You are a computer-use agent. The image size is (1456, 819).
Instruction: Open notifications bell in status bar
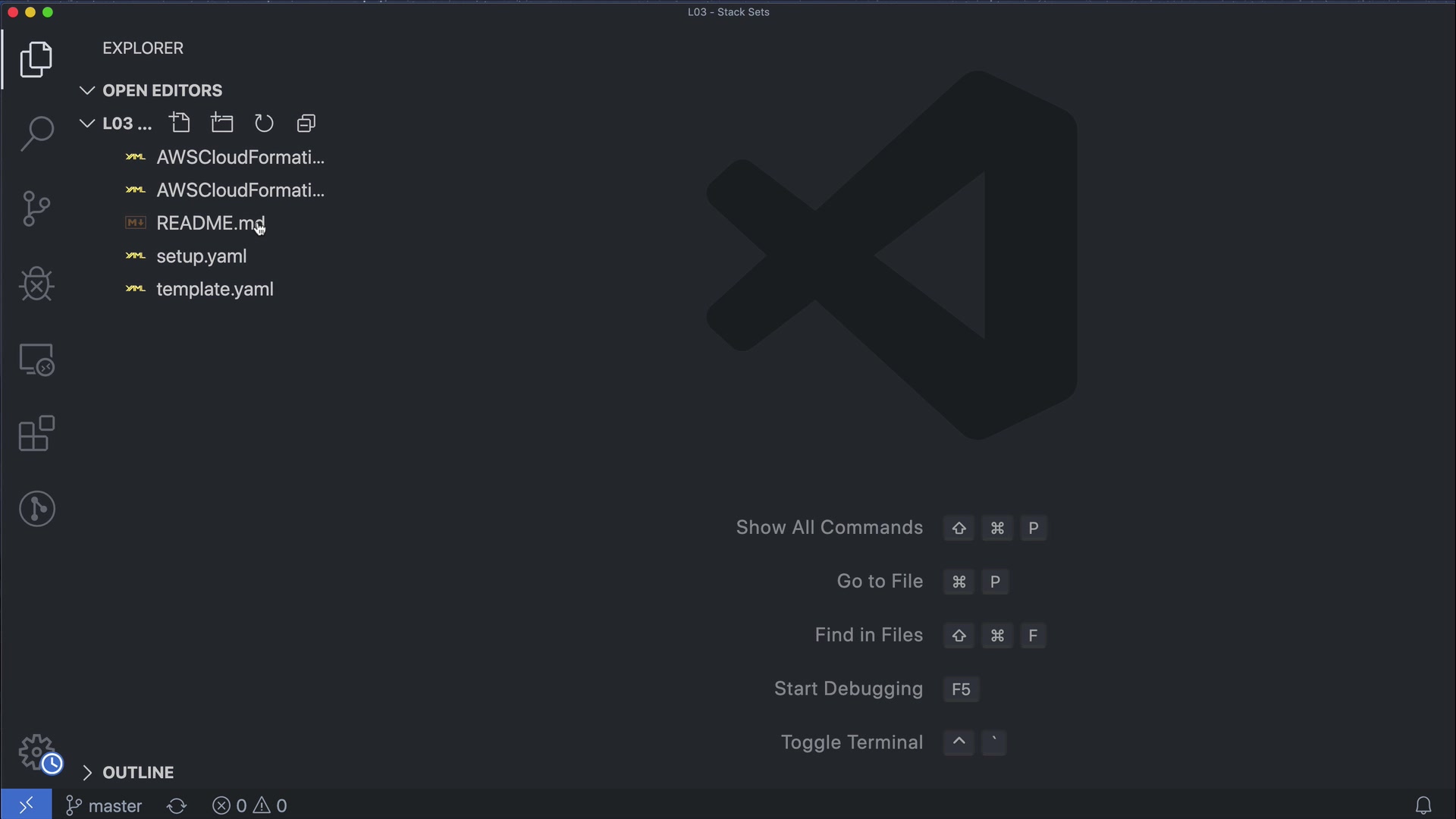(x=1423, y=805)
